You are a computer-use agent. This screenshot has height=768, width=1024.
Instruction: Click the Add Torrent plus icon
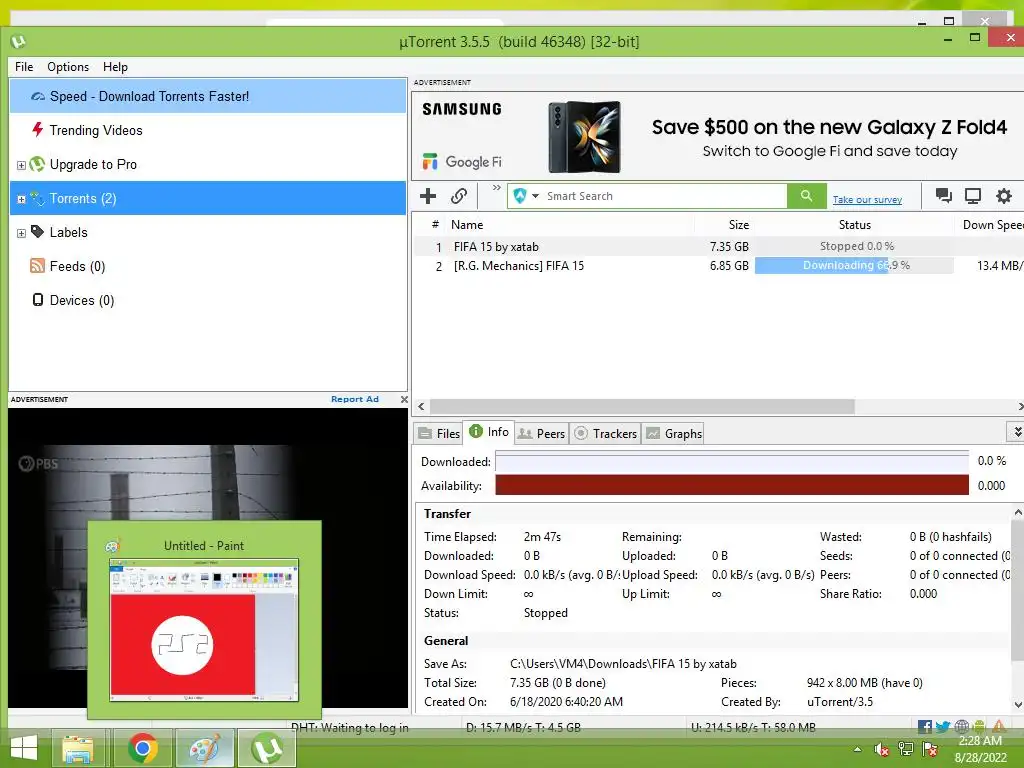pos(428,196)
